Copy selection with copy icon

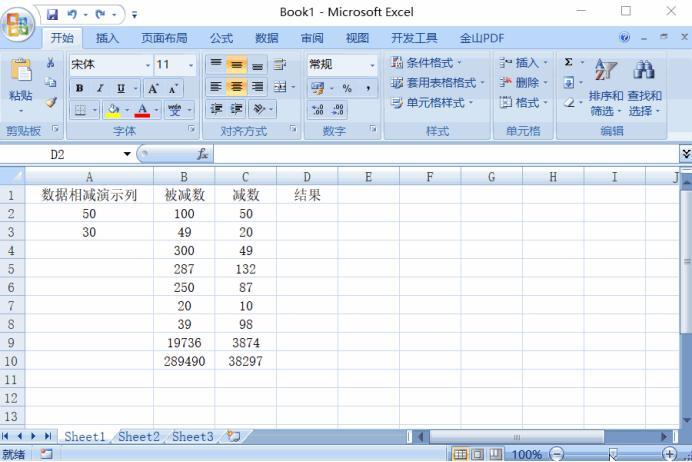50,83
